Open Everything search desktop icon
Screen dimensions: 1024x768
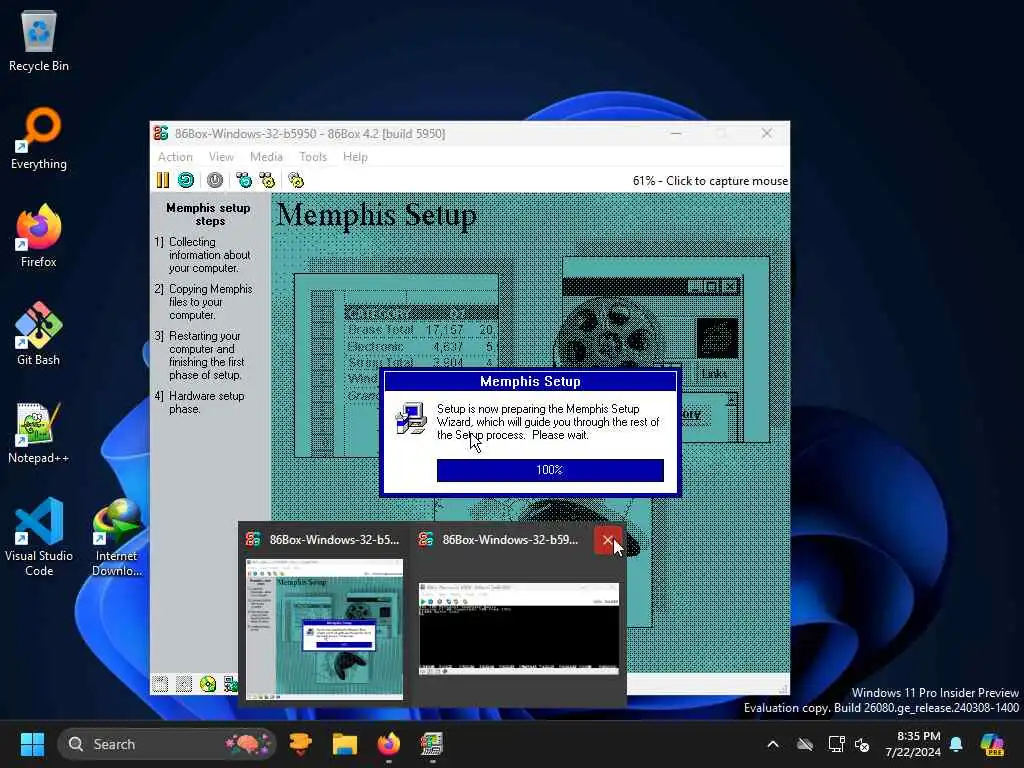click(39, 138)
